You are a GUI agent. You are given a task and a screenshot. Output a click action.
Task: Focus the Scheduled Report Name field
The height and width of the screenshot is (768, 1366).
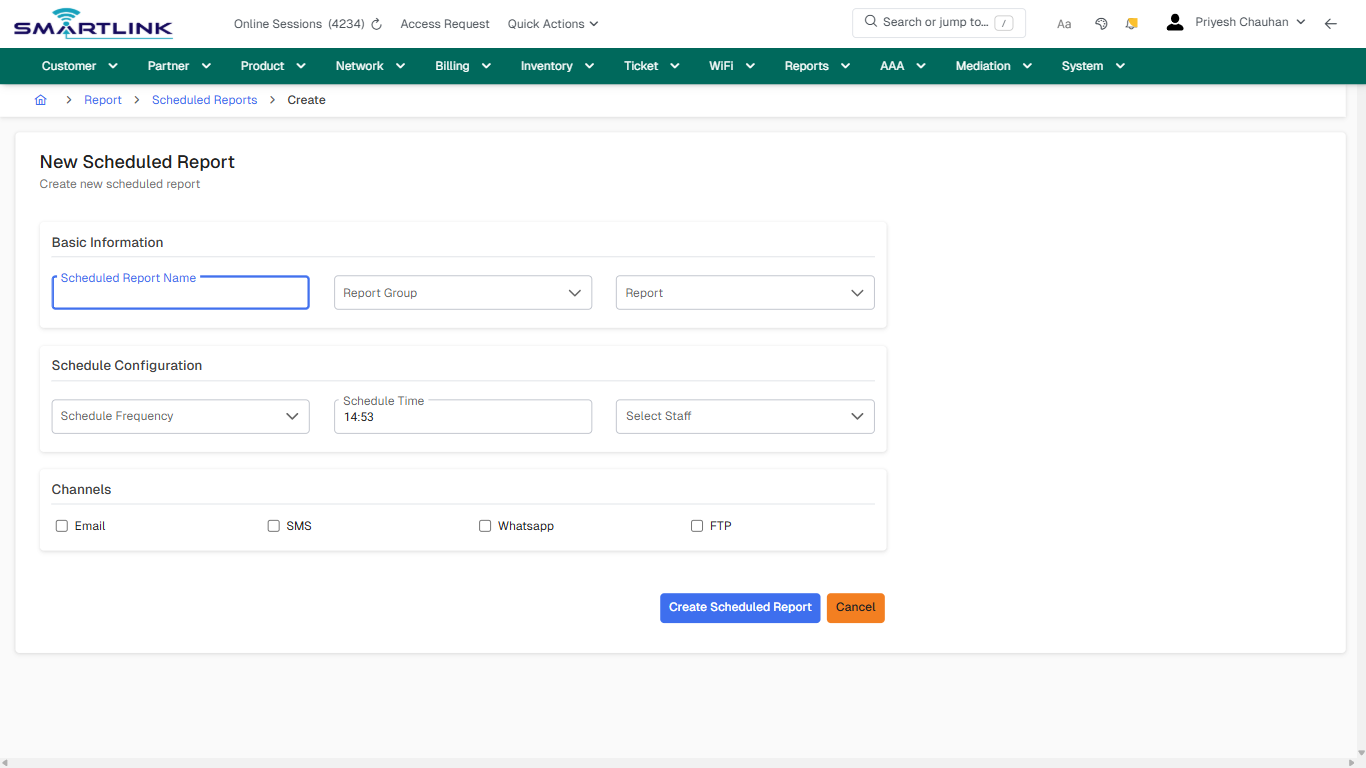[180, 292]
